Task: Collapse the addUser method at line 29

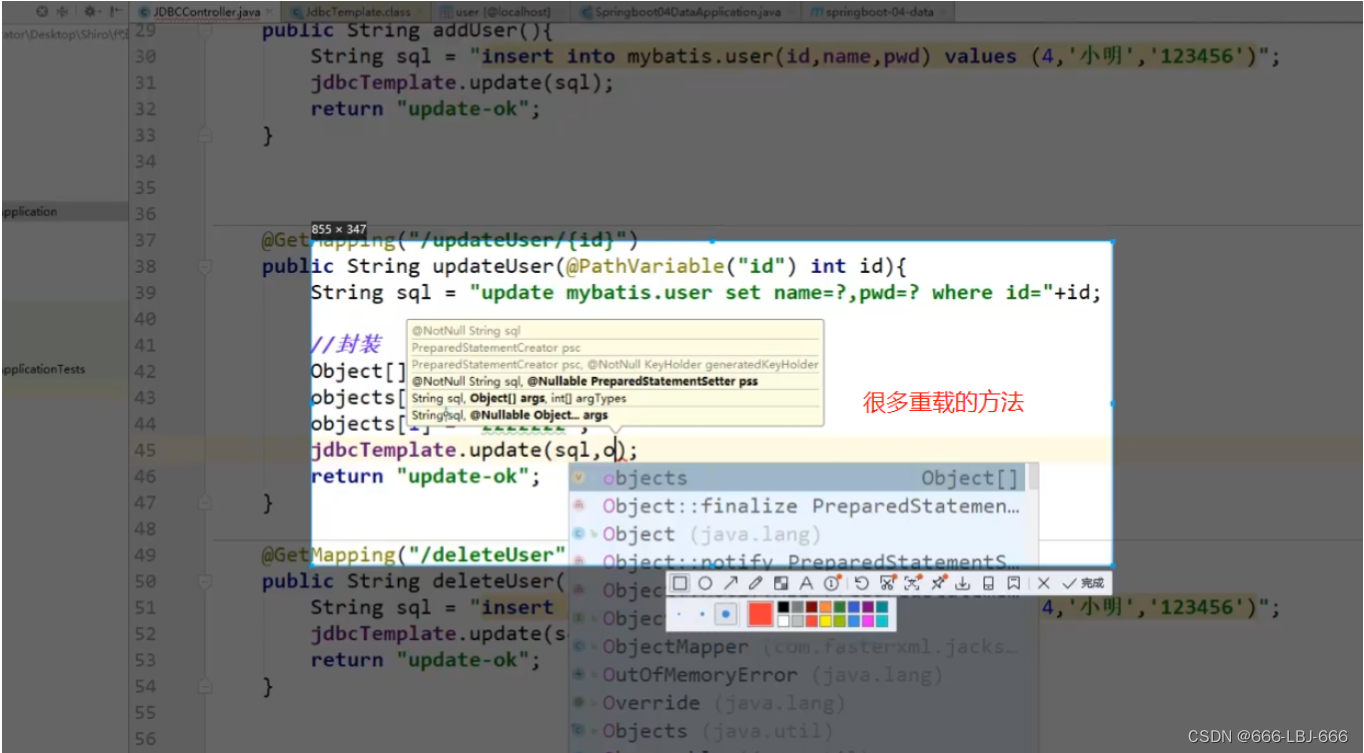Action: coord(205,30)
